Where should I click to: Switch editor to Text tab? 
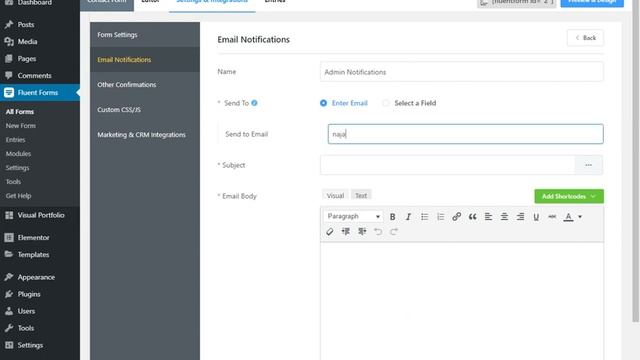click(x=361, y=196)
